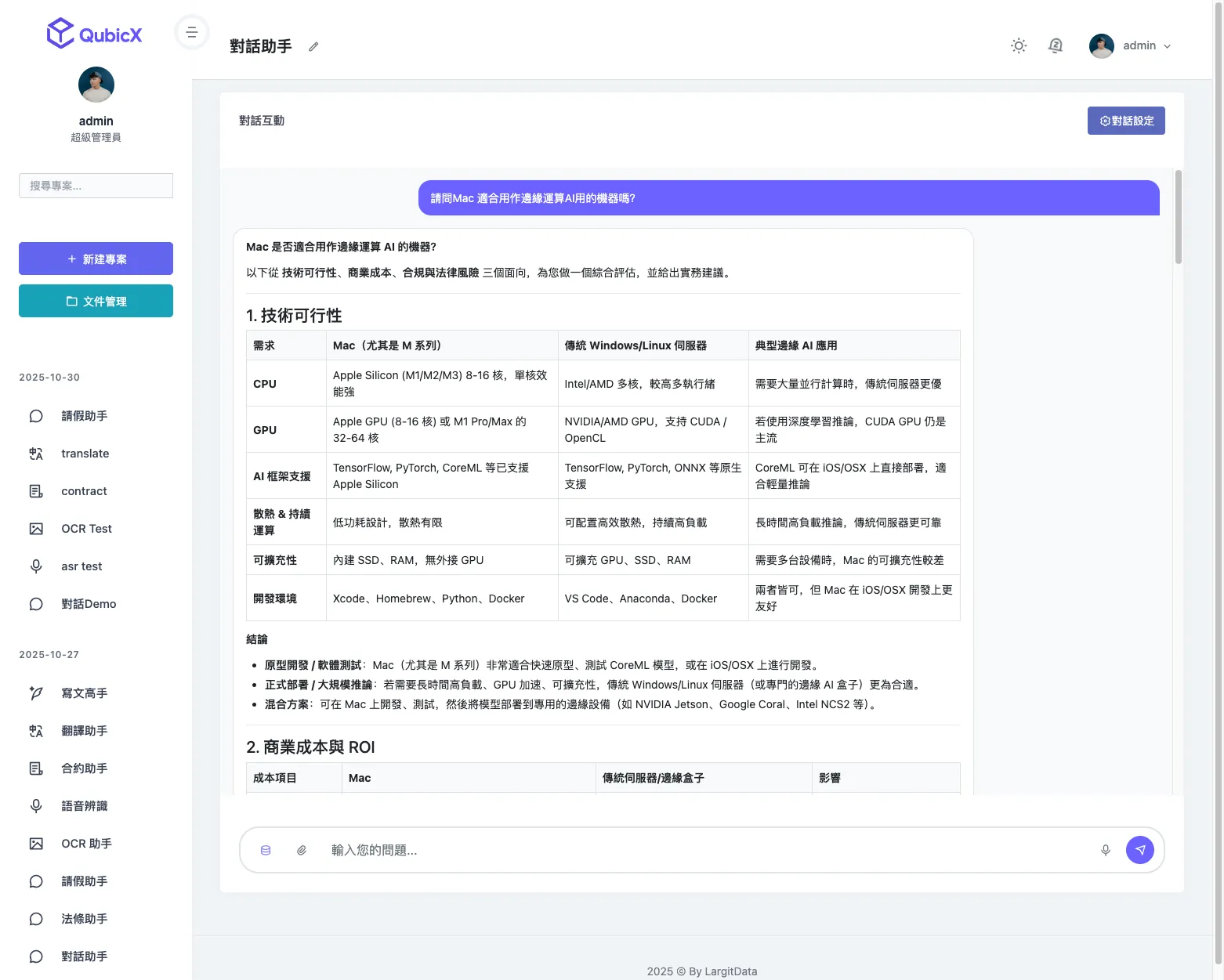The image size is (1224, 980).
Task: Open the translate project in sidebar
Action: click(x=85, y=454)
